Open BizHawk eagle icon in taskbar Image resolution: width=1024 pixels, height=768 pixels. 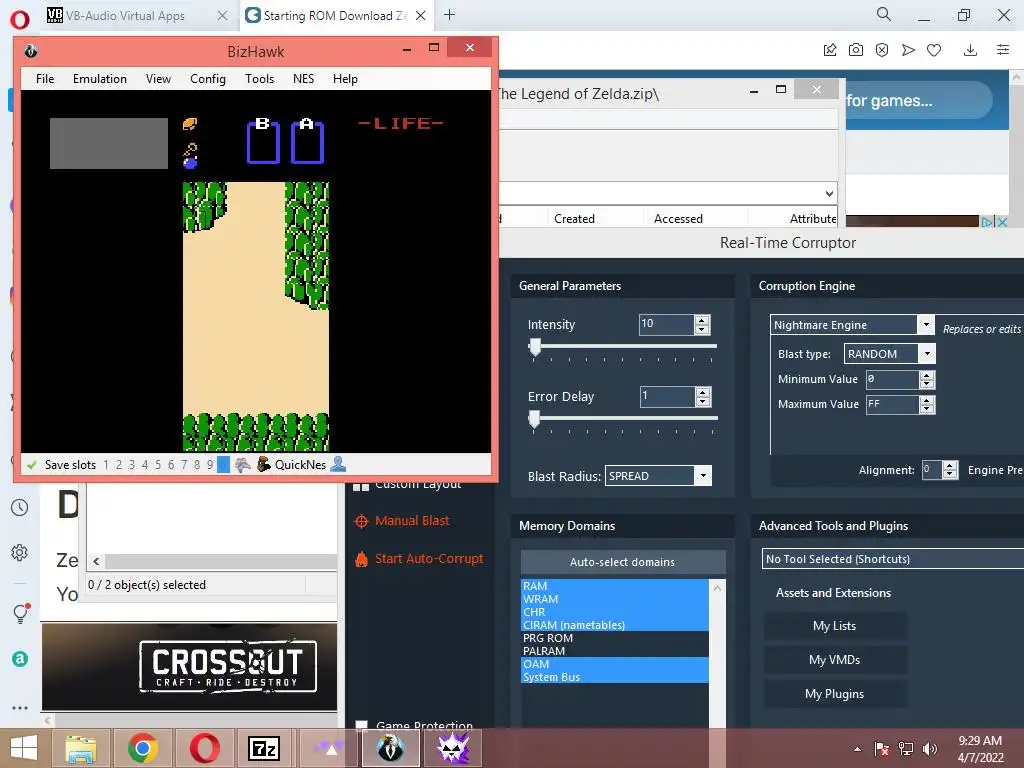[390, 748]
